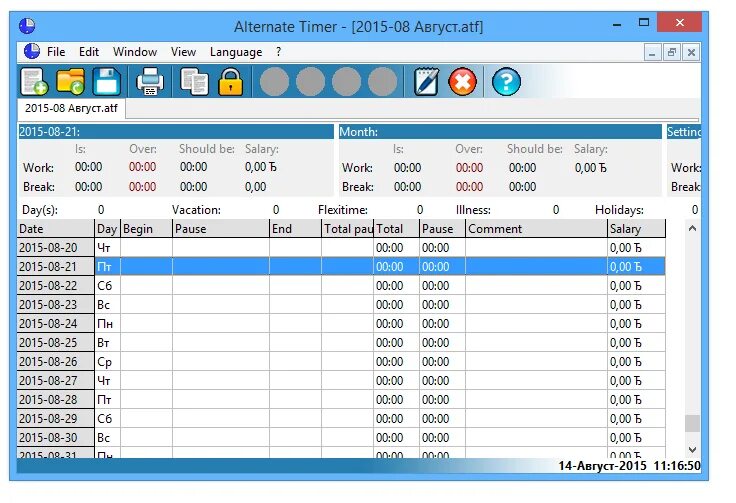Click the second gray circle toolbar button
This screenshot has height=503, width=736.
click(310, 82)
